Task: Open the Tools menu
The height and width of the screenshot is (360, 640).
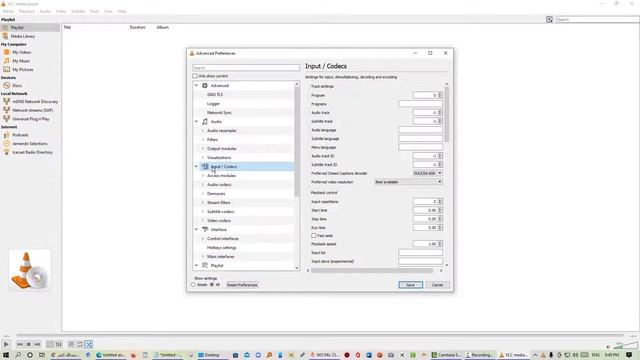Action: click(x=94, y=11)
